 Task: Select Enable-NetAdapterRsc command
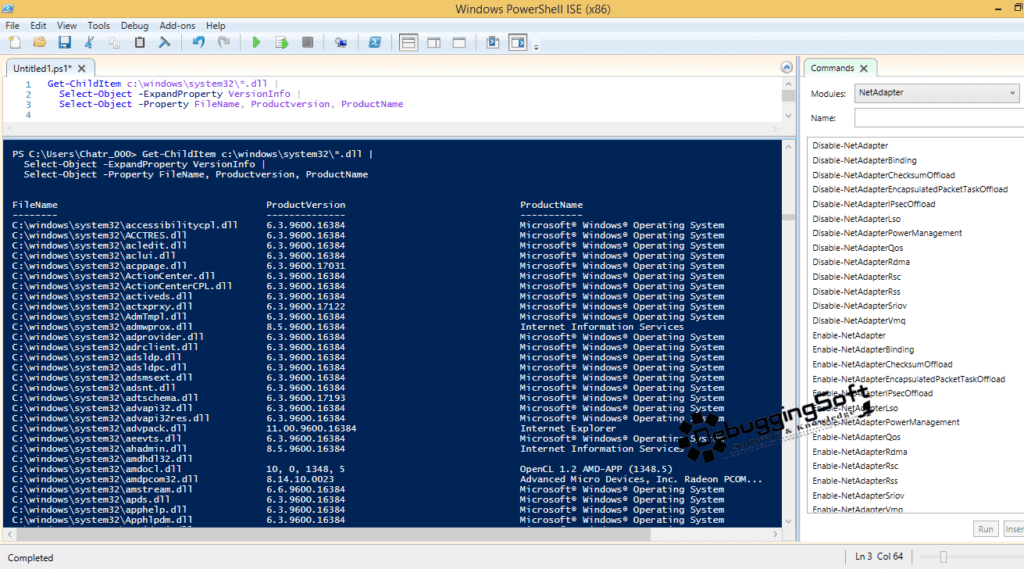click(855, 466)
